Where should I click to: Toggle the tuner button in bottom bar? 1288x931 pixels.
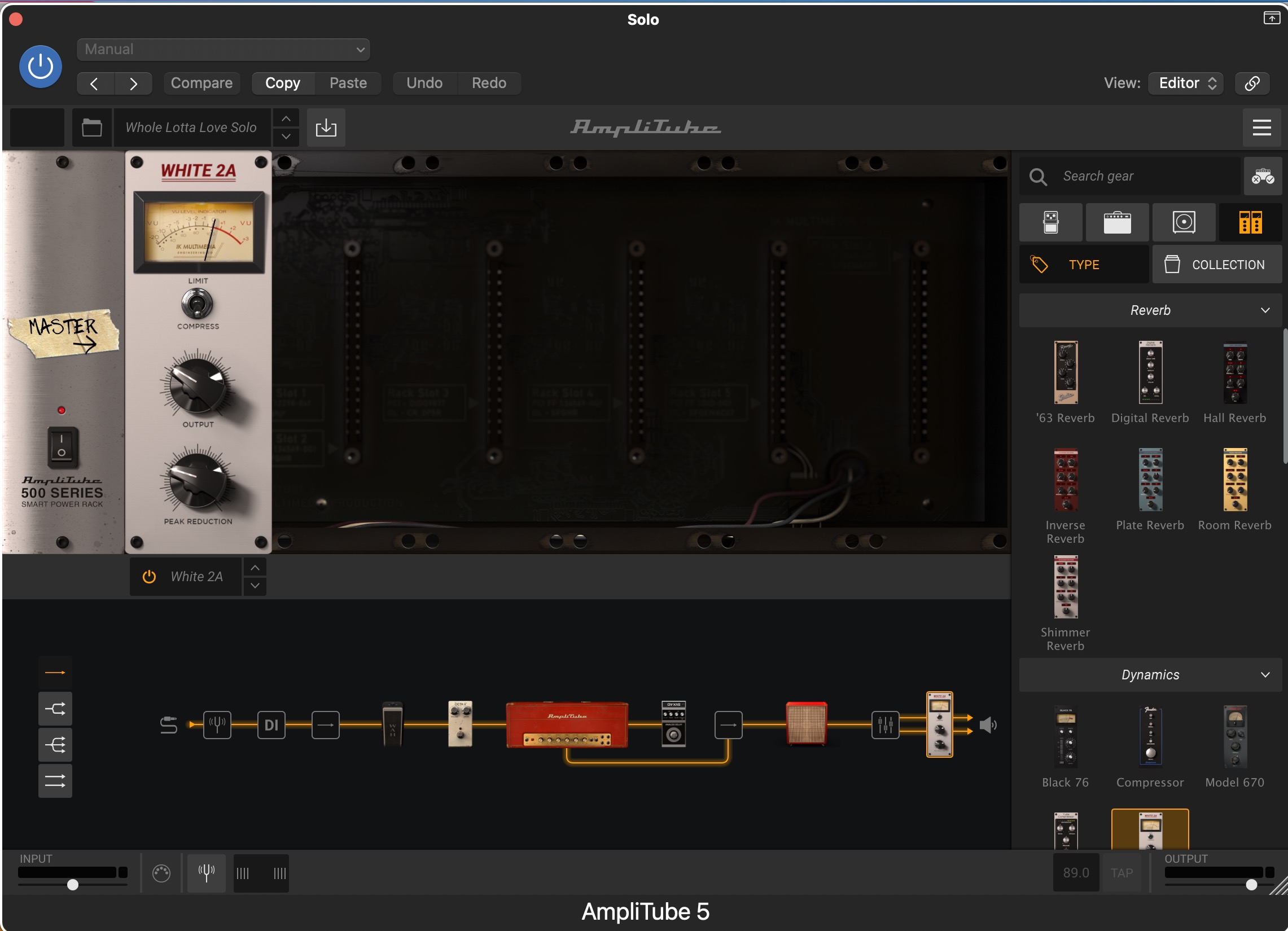(206, 873)
